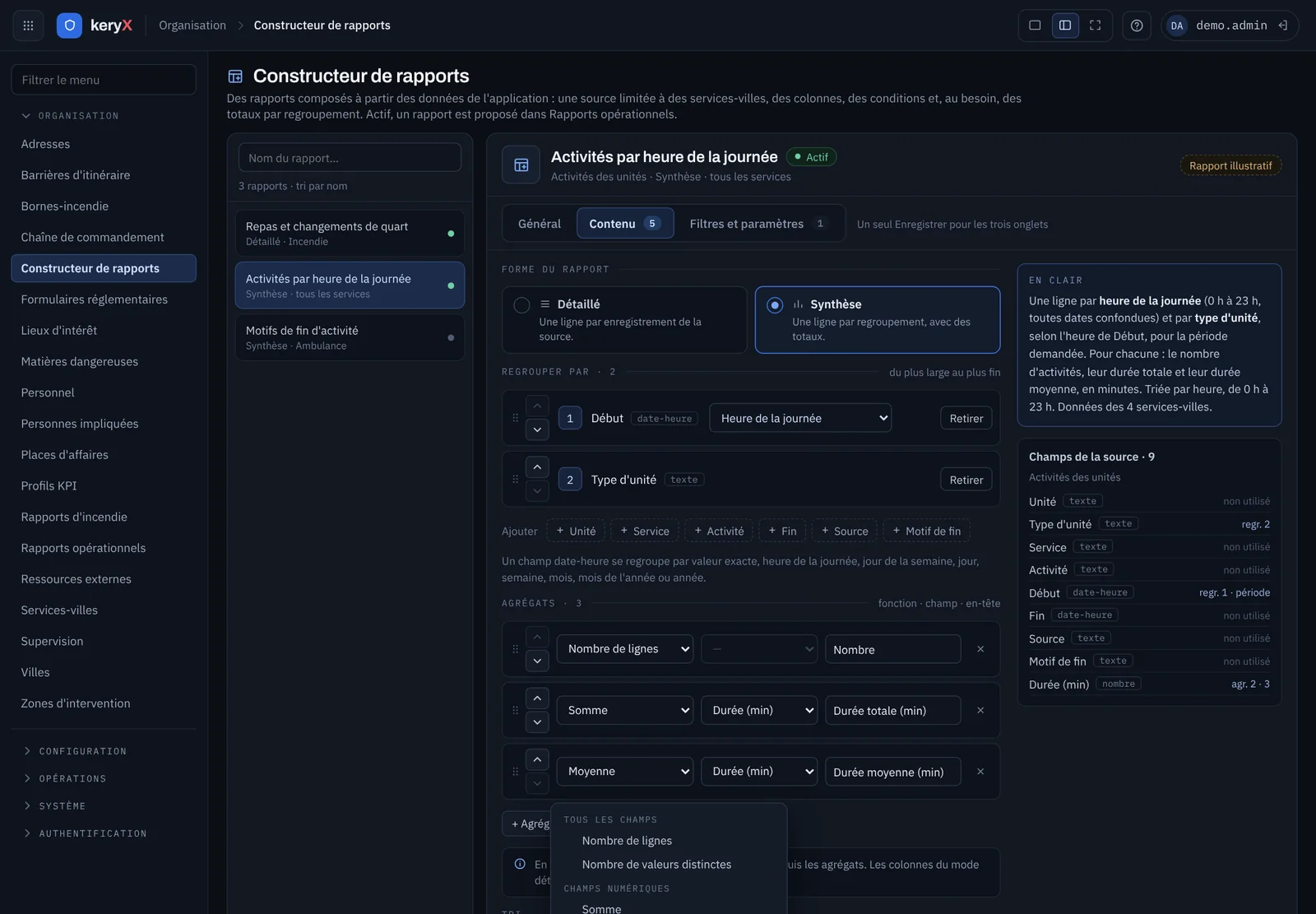Click the DA user avatar
Viewport: 1316px width, 914px height.
tap(1177, 26)
